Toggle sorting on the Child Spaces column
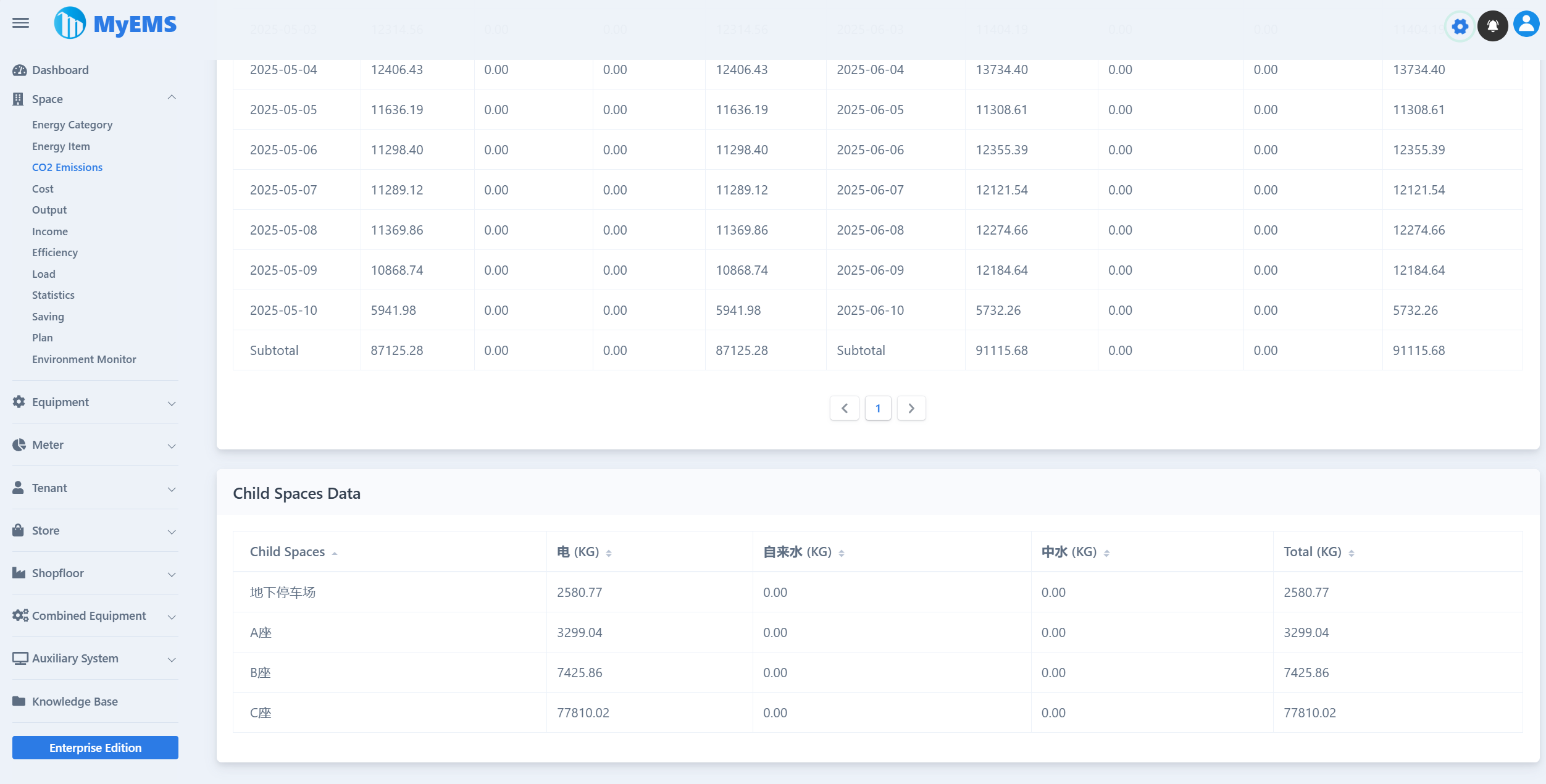1546x784 pixels. point(336,553)
